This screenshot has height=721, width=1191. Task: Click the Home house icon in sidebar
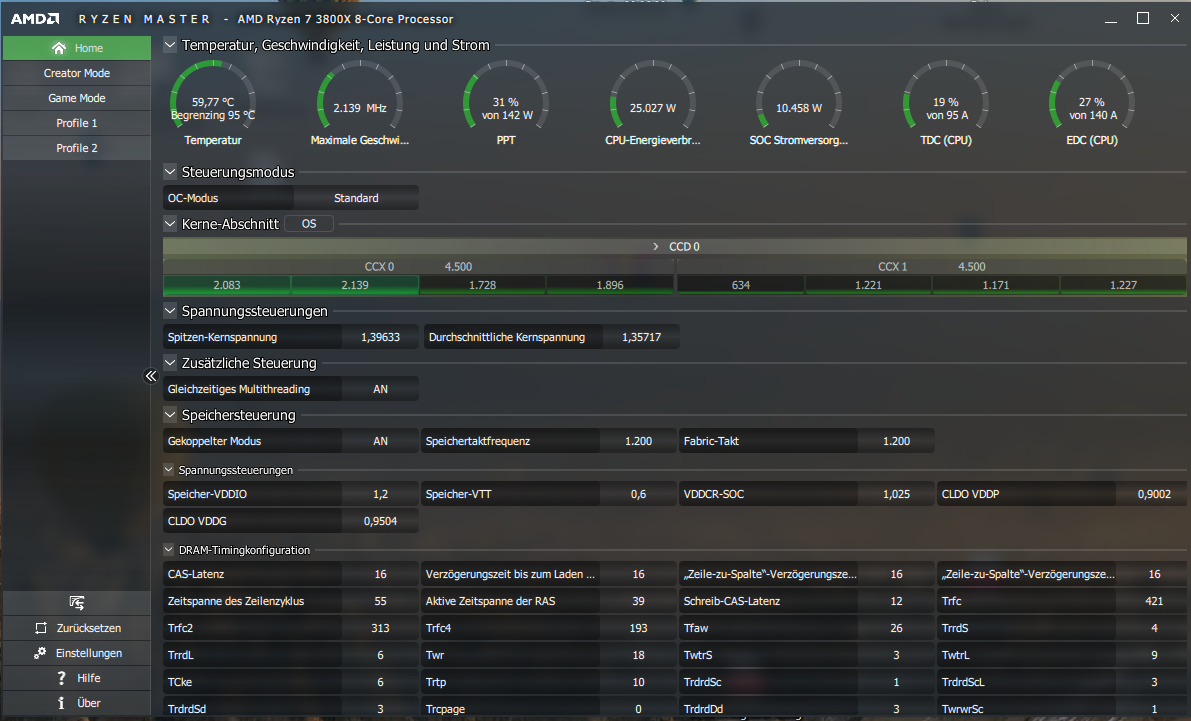(x=59, y=48)
